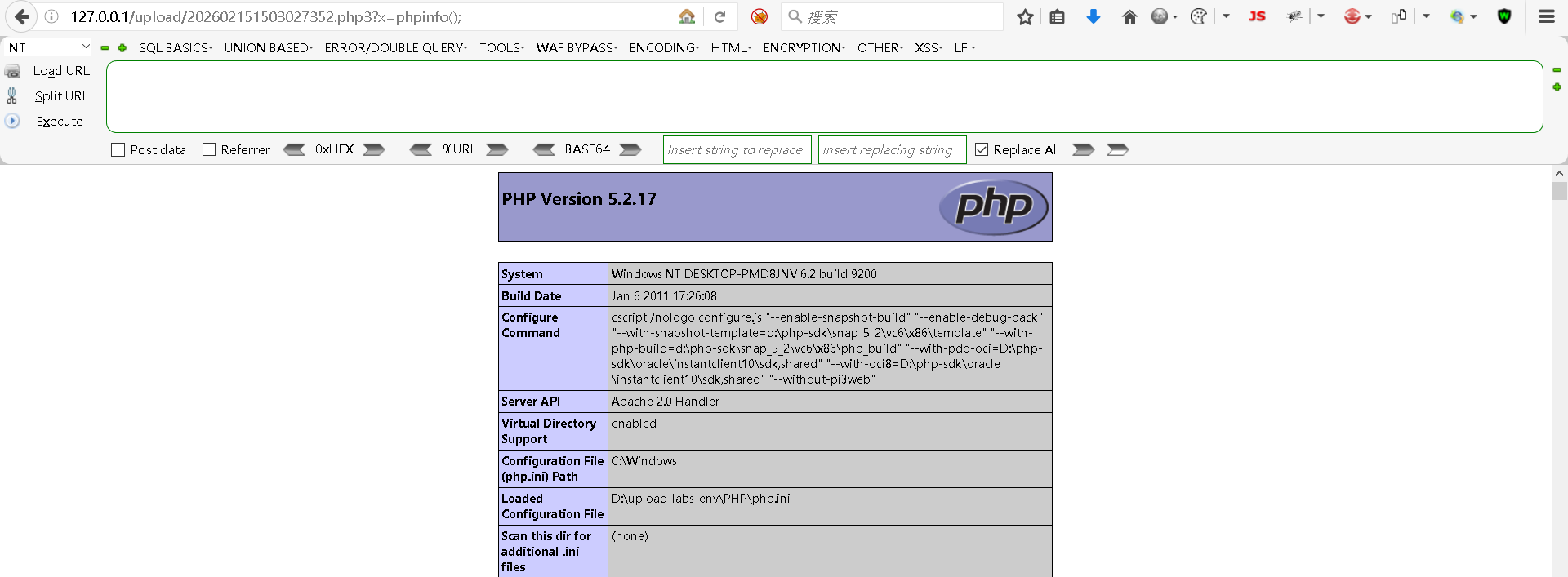Viewport: 1568px width, 577px height.
Task: Uncheck the Replace All checkbox
Action: (982, 150)
